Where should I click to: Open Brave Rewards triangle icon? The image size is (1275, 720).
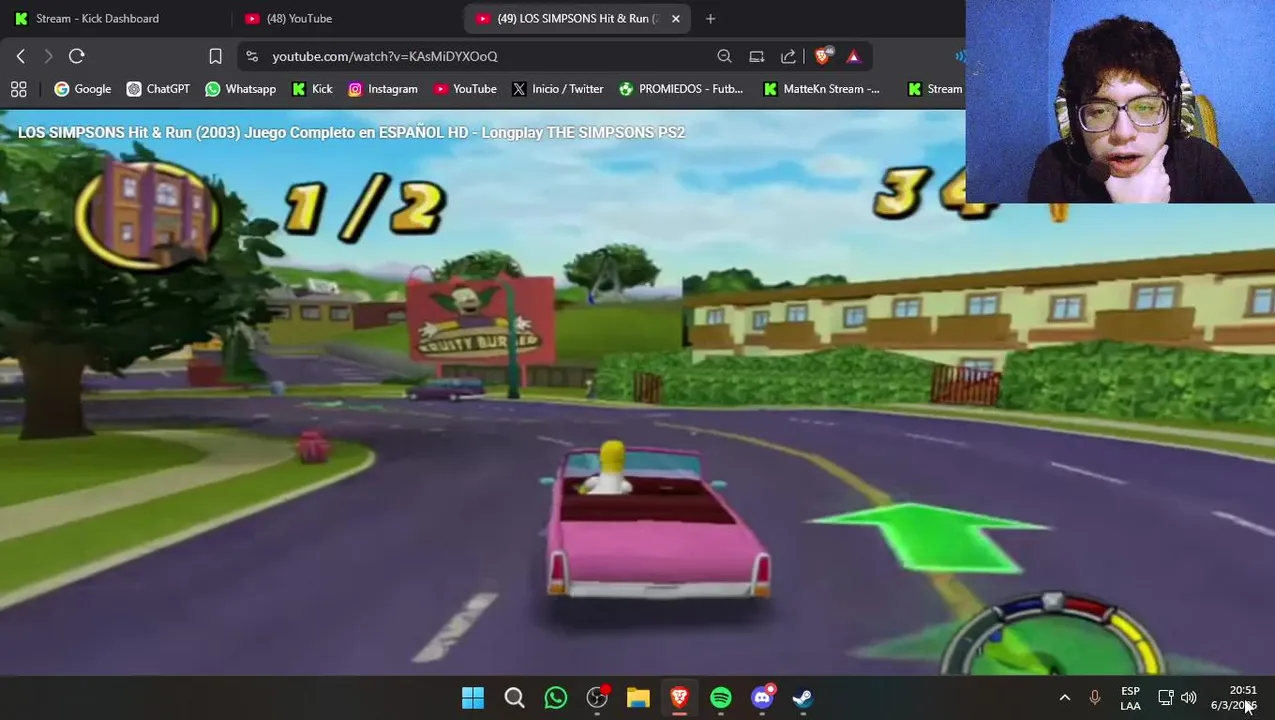pos(853,56)
